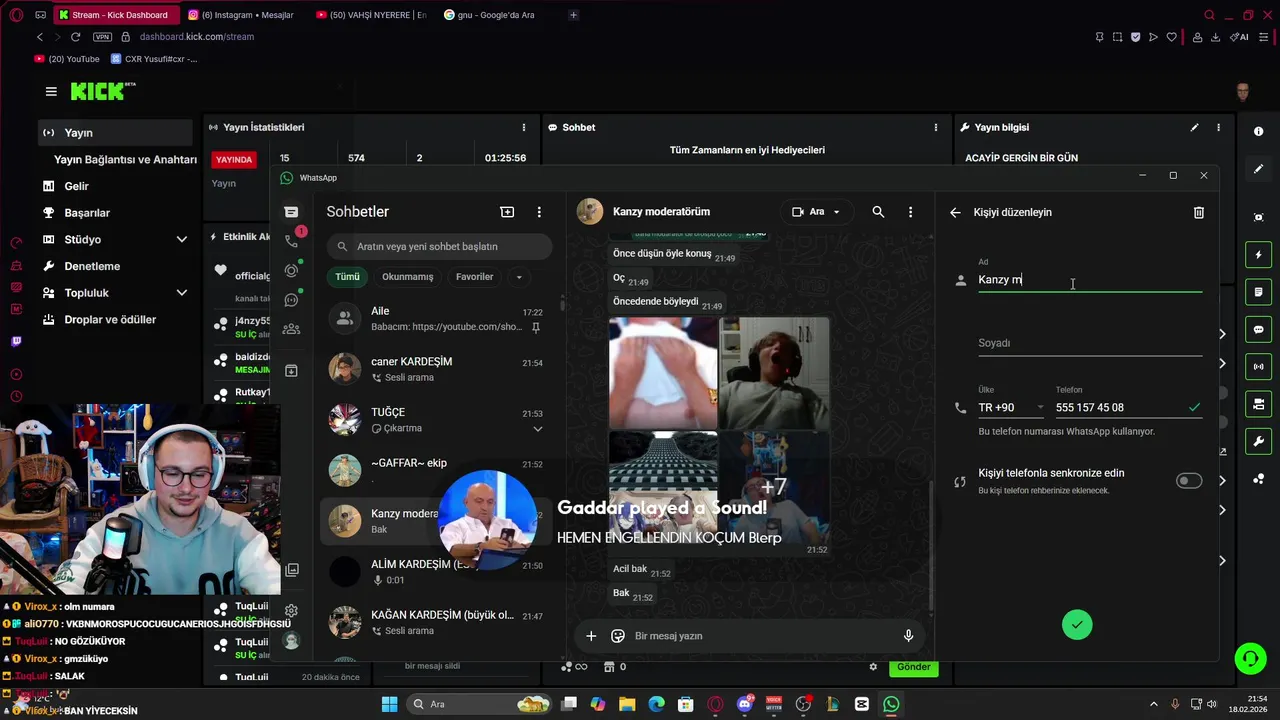Open WhatsApp Channels icon

[x=291, y=299]
